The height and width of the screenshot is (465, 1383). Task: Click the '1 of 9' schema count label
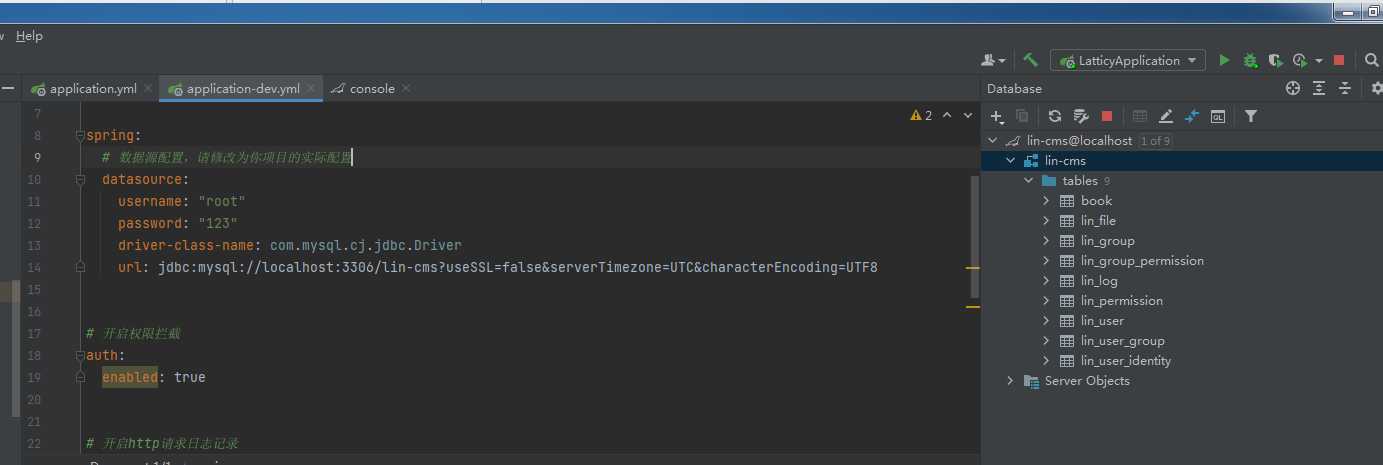(x=1154, y=141)
